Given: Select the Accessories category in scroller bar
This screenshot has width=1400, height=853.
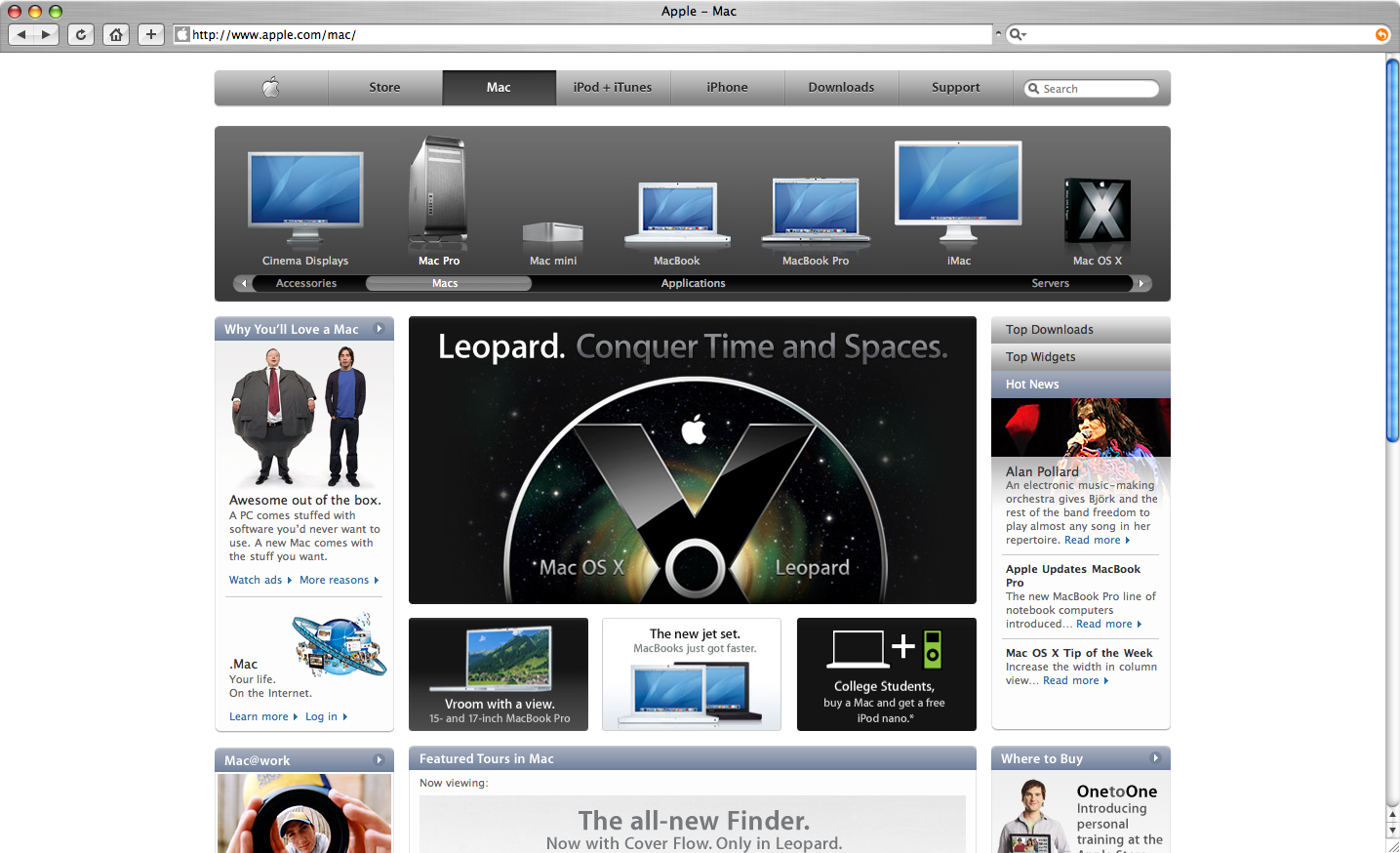Looking at the screenshot, I should pyautogui.click(x=306, y=283).
